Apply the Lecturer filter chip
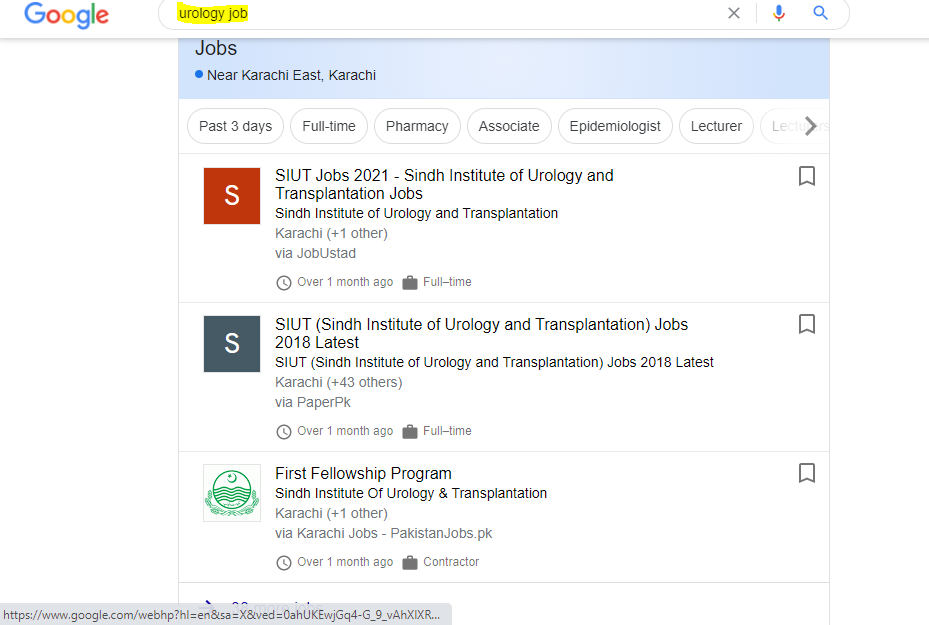The height and width of the screenshot is (625, 929). click(x=716, y=126)
